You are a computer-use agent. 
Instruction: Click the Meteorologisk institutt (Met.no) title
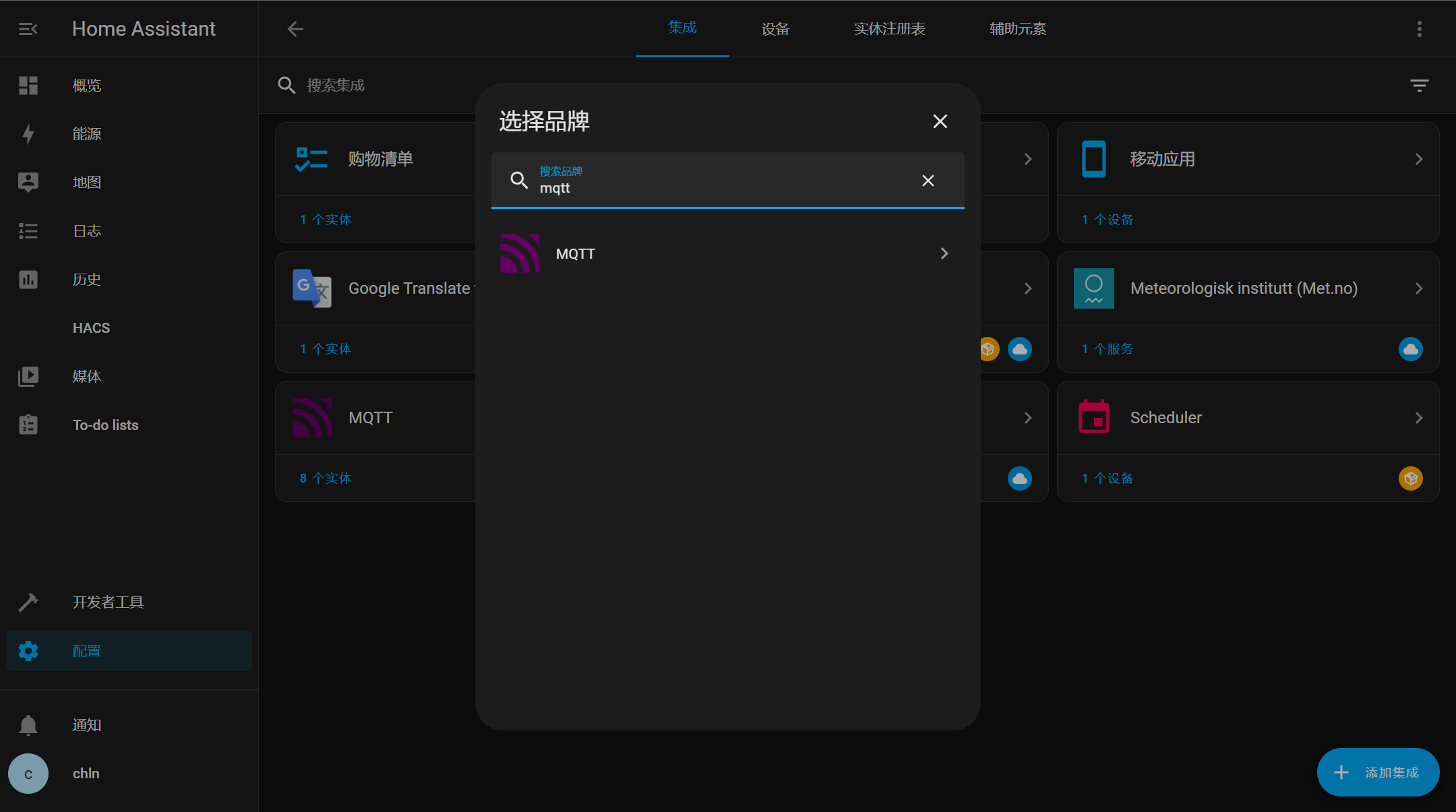(1244, 288)
